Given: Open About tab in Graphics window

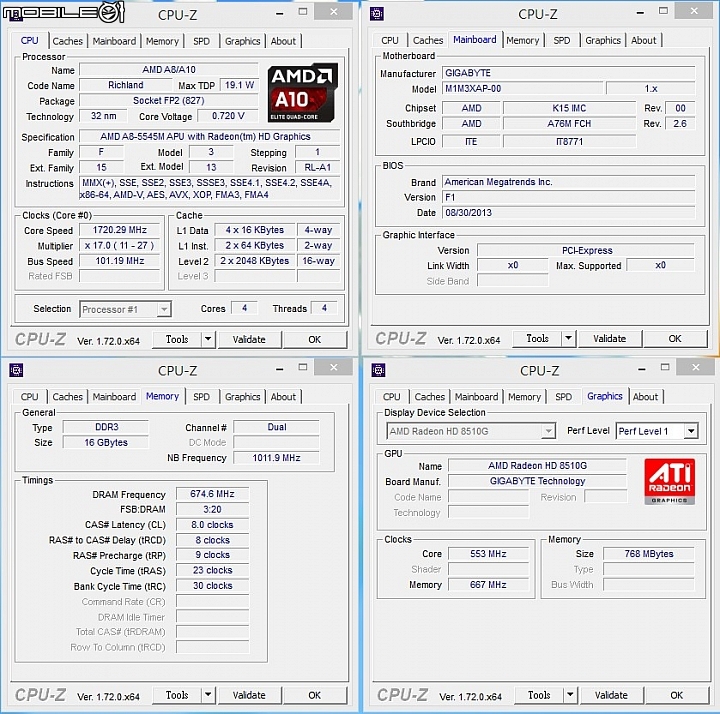Looking at the screenshot, I should coord(645,396).
